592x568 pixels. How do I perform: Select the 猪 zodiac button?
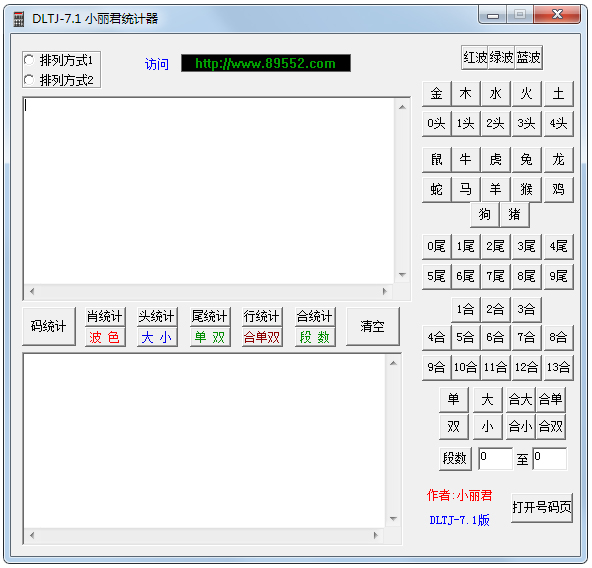coord(514,214)
